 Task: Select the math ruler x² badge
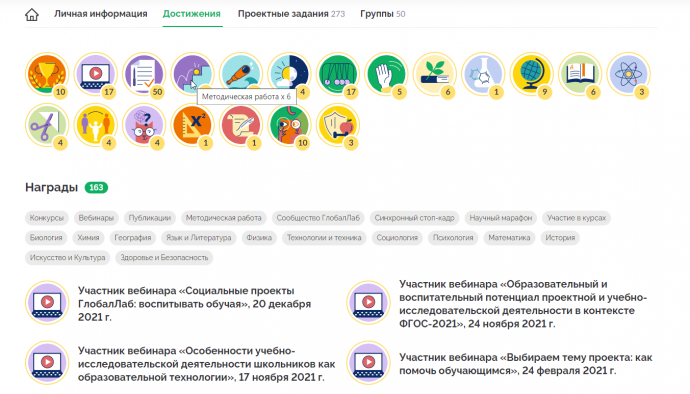[192, 125]
